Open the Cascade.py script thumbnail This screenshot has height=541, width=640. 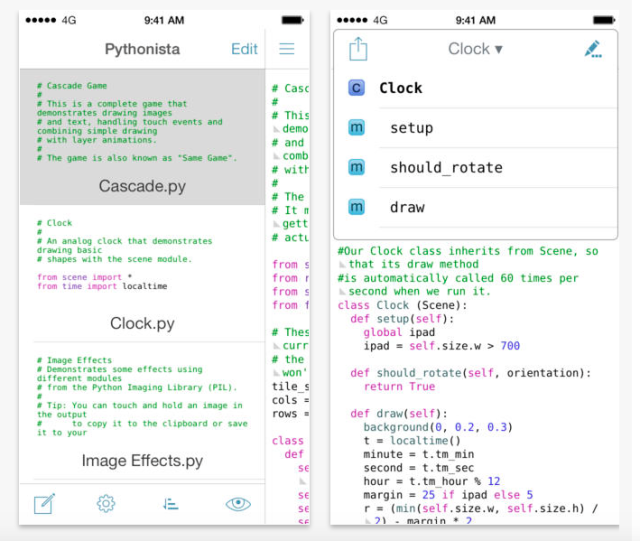(142, 136)
